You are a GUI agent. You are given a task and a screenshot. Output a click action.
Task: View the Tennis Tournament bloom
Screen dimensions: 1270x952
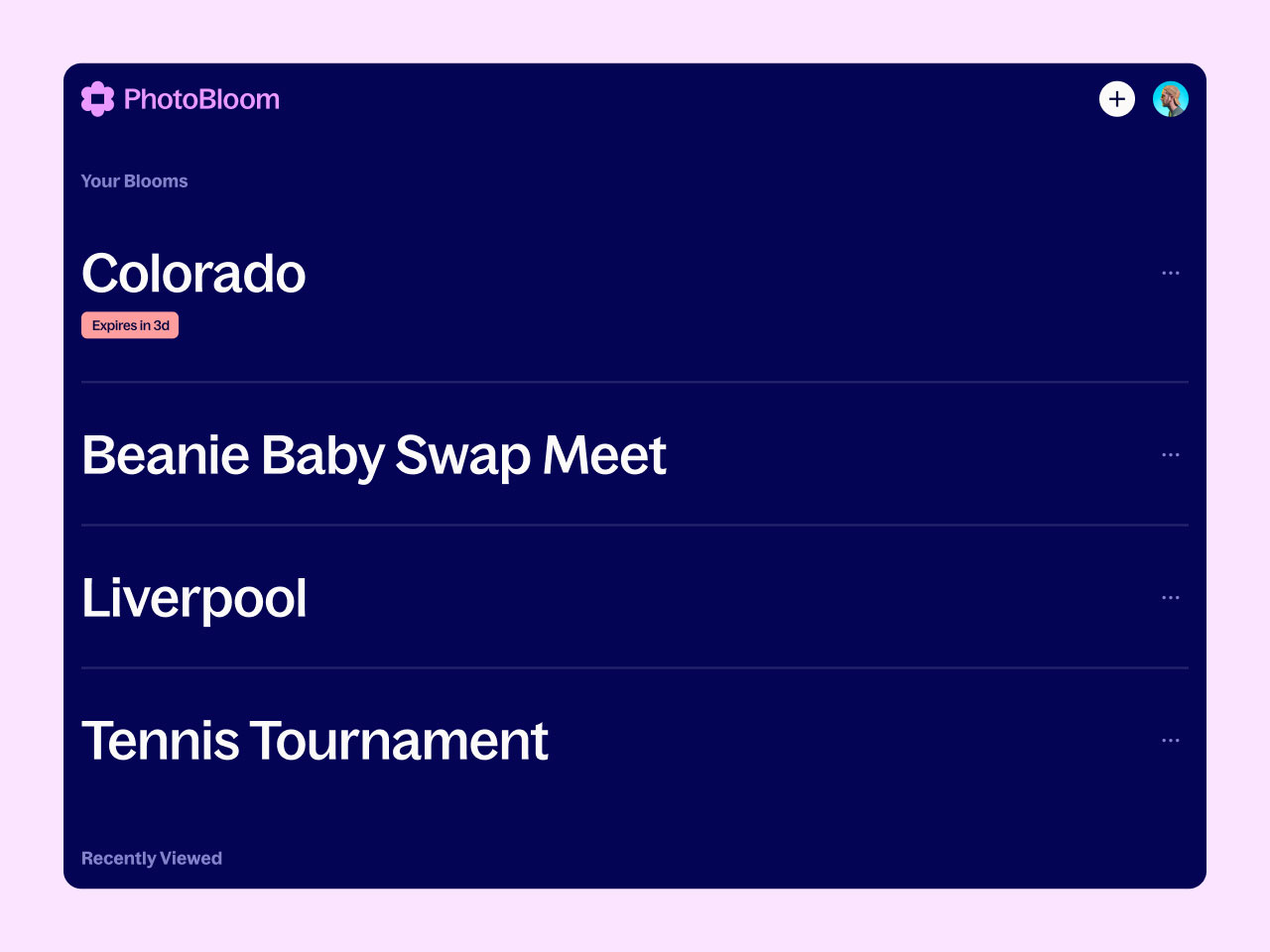(315, 741)
